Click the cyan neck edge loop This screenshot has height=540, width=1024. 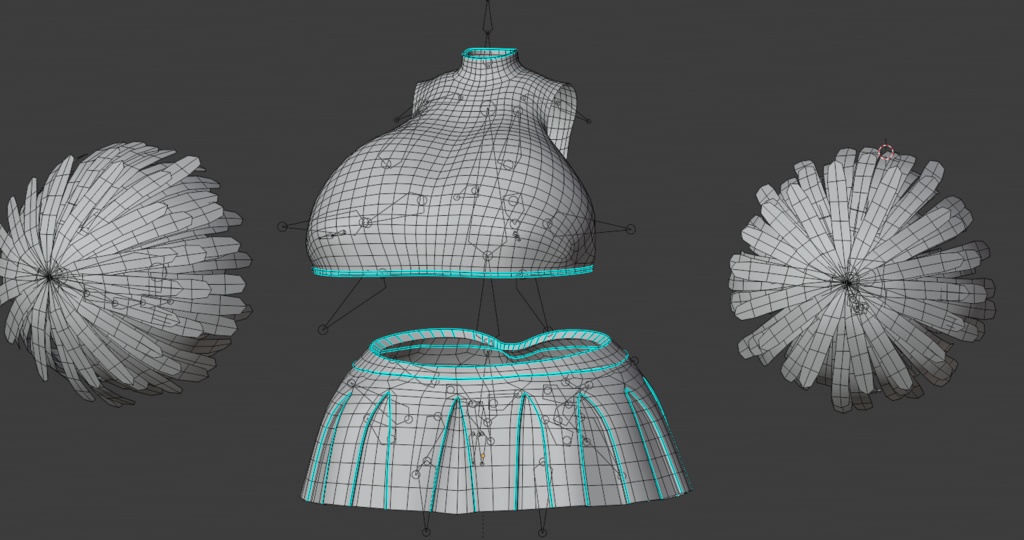[490, 52]
